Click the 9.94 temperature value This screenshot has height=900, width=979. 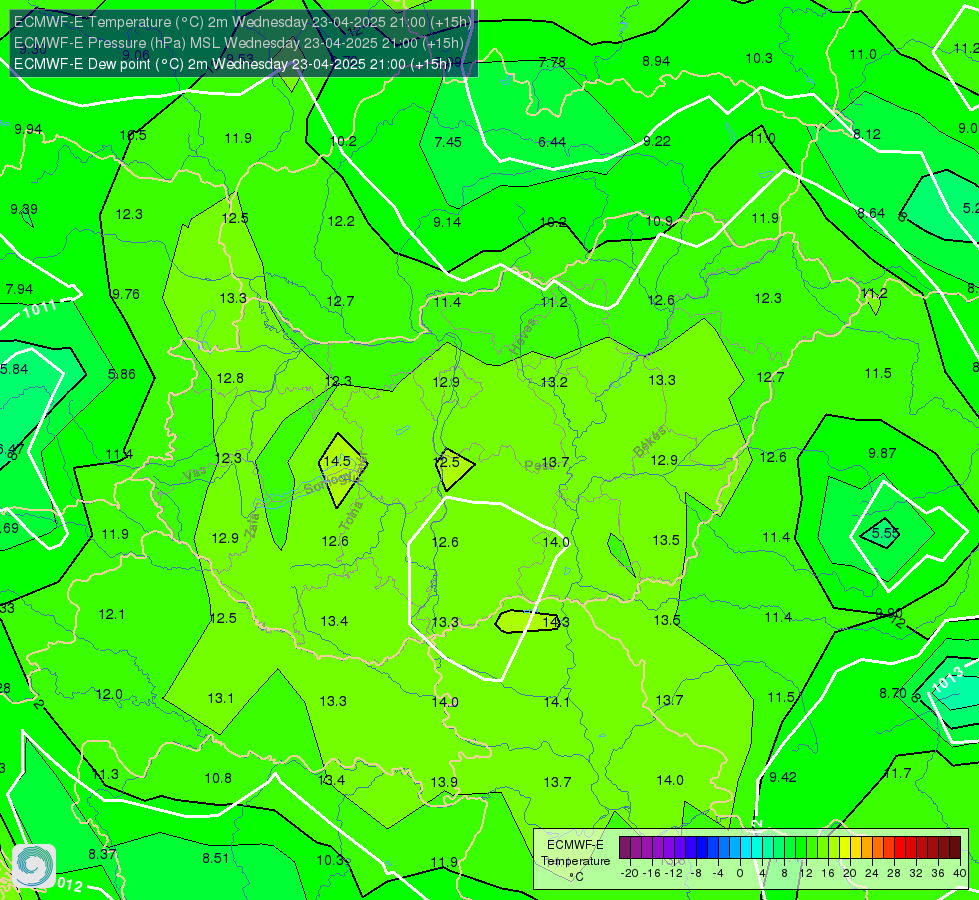(x=28, y=129)
